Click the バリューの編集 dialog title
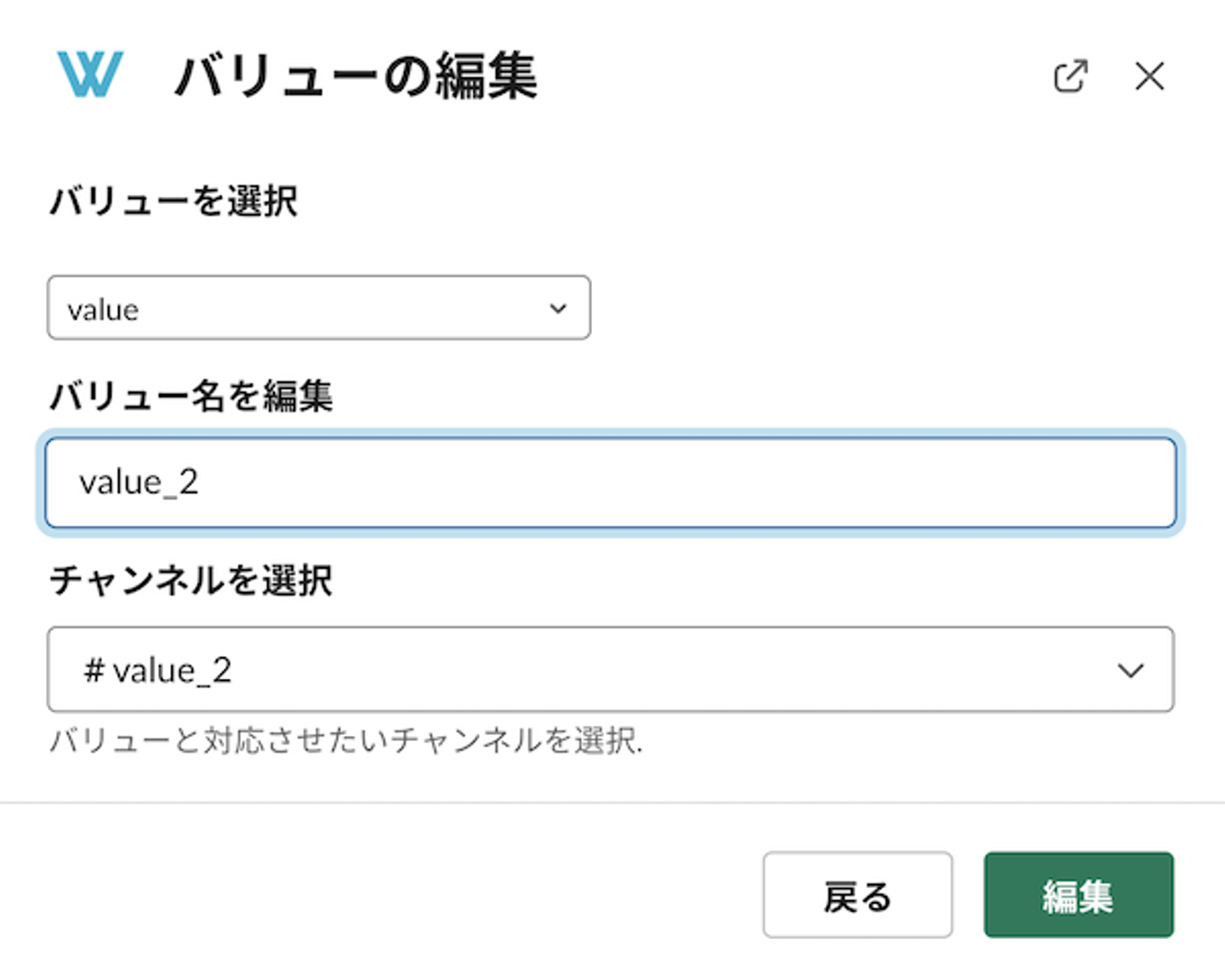 (x=356, y=77)
